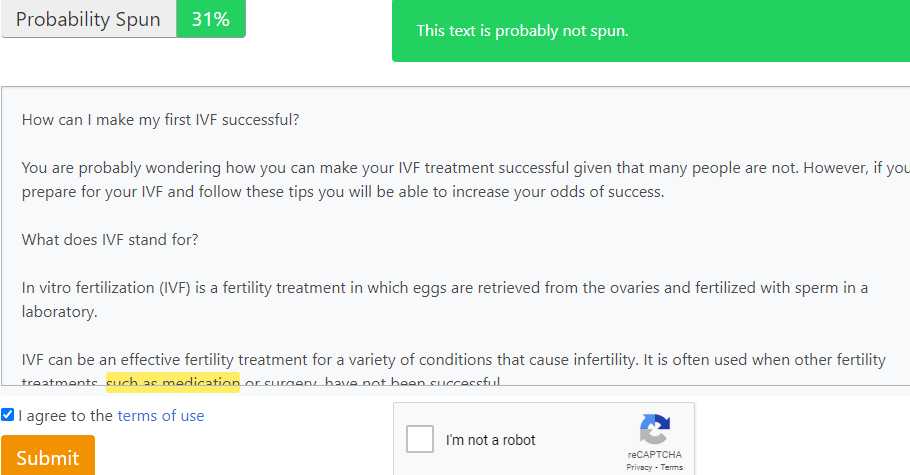Click the "reCAPTCHA" text under the logo
The height and width of the screenshot is (475, 910).
pos(655,454)
